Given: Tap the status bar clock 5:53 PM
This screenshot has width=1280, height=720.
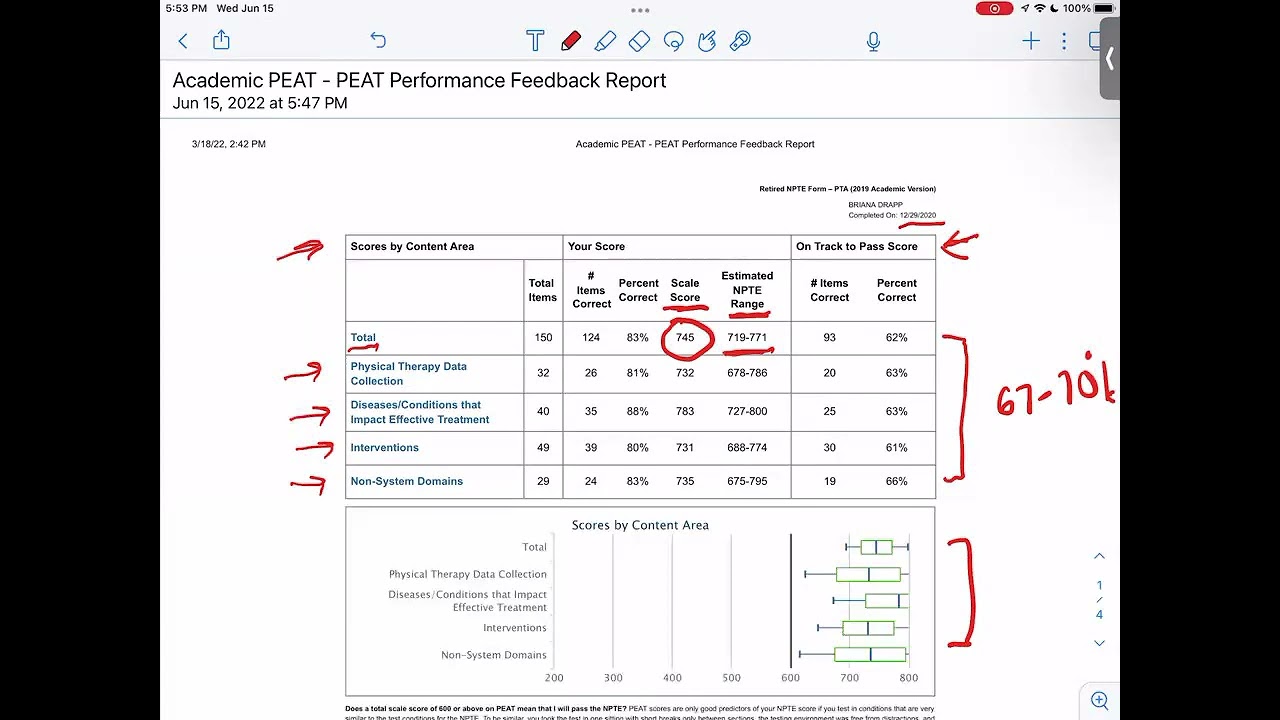Looking at the screenshot, I should tap(186, 8).
